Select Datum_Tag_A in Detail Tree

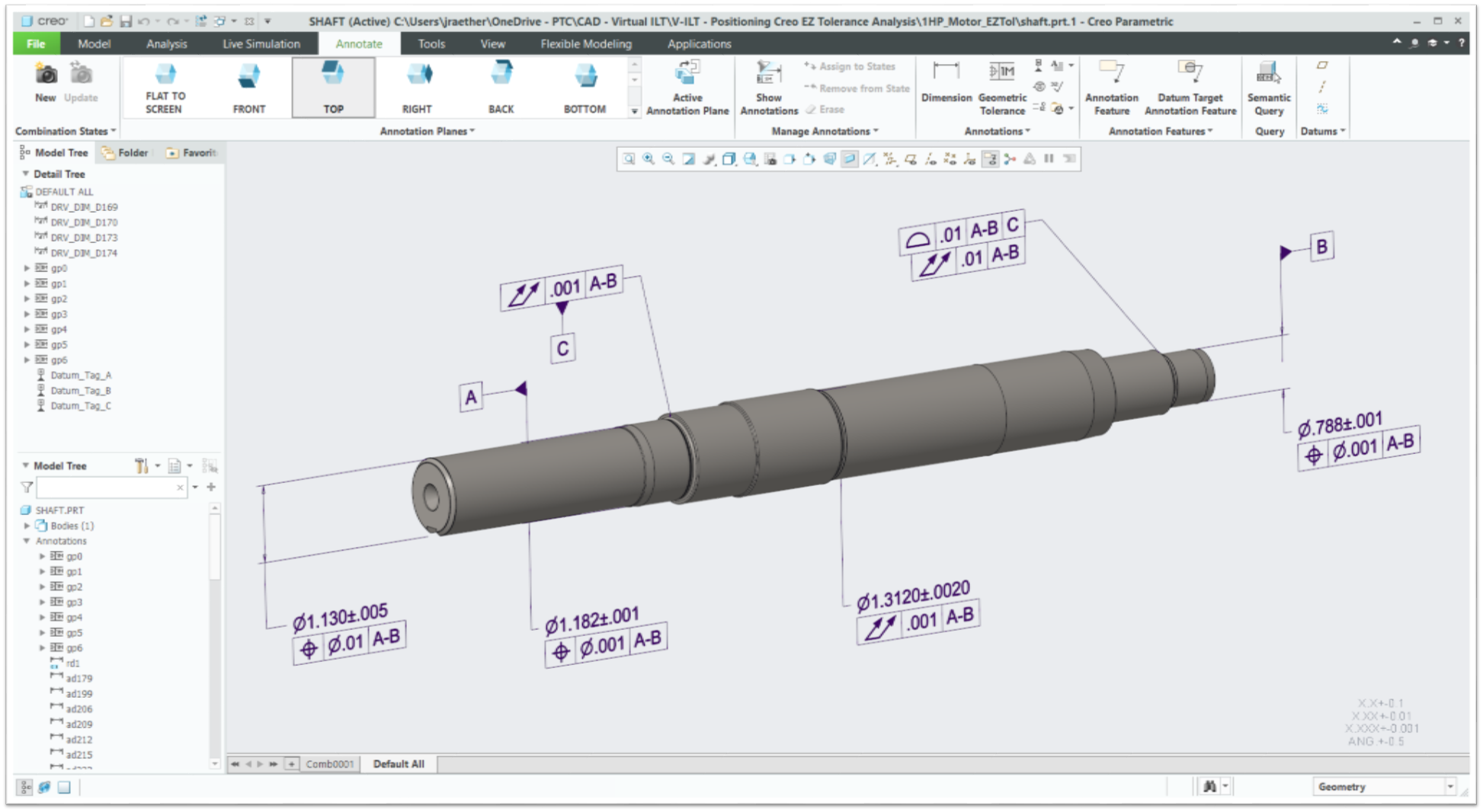(x=81, y=375)
